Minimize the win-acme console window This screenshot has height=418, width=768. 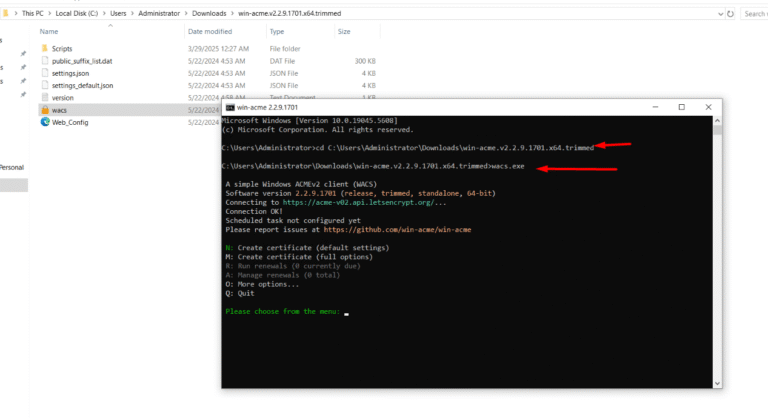(x=655, y=107)
